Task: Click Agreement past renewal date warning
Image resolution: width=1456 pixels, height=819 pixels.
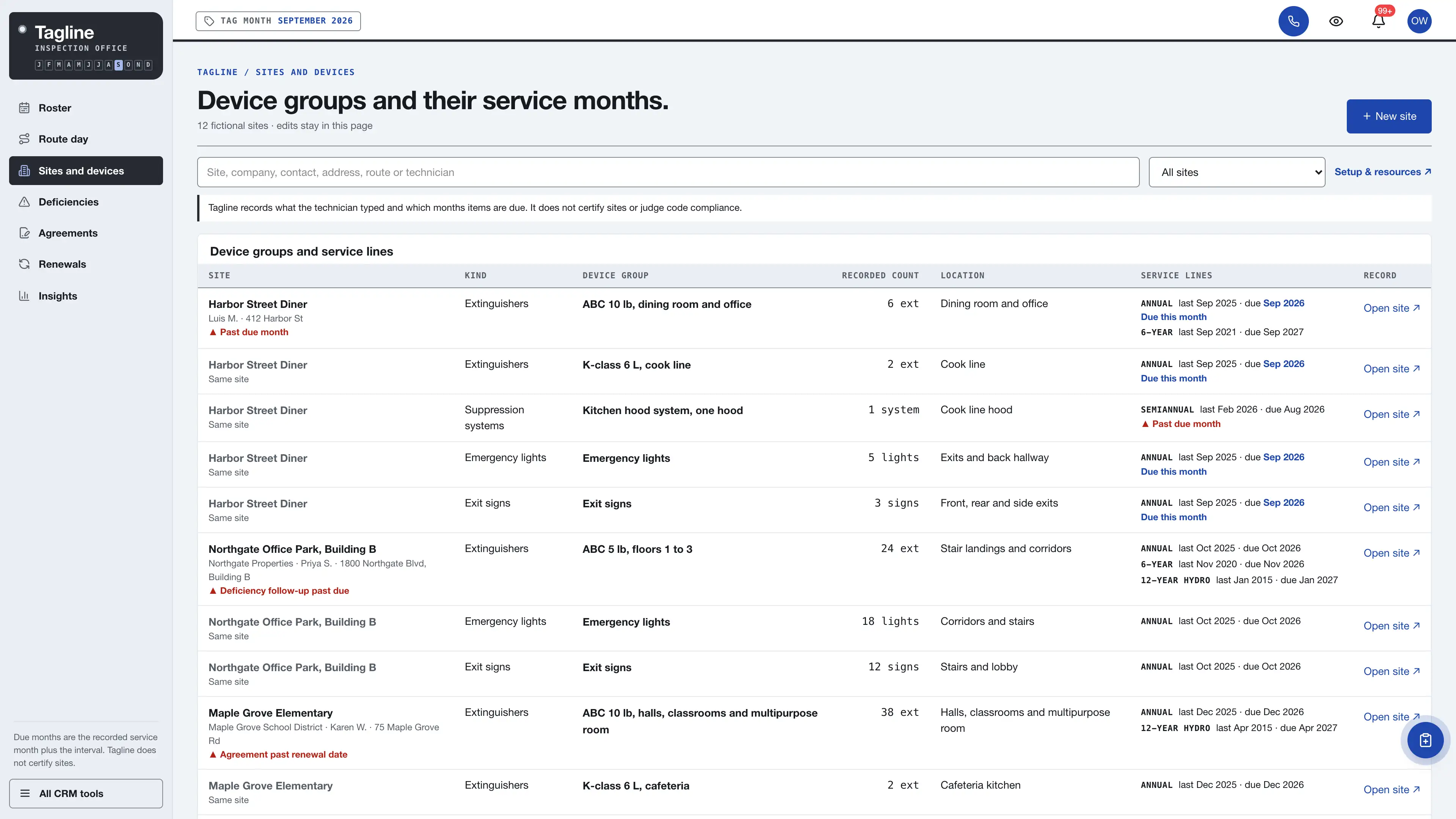Action: click(278, 755)
